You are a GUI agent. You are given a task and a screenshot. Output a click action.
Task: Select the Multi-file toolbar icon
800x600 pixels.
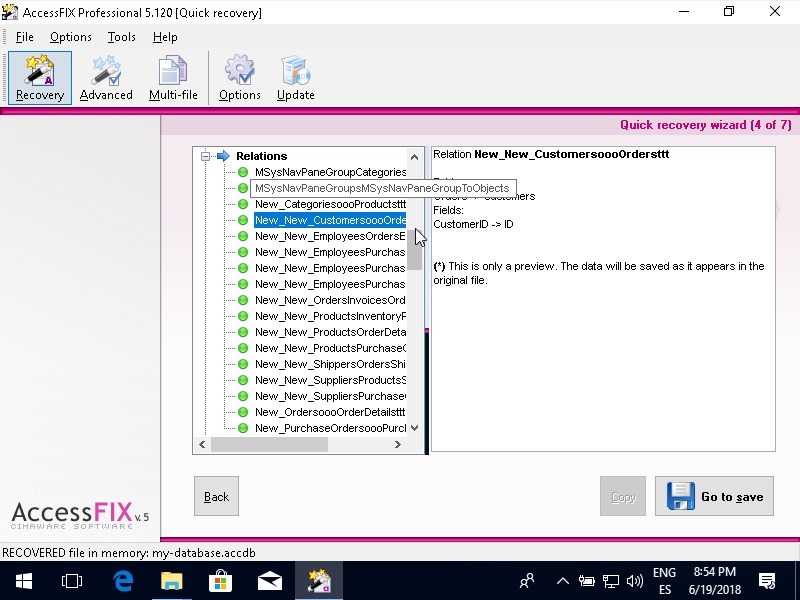(173, 77)
